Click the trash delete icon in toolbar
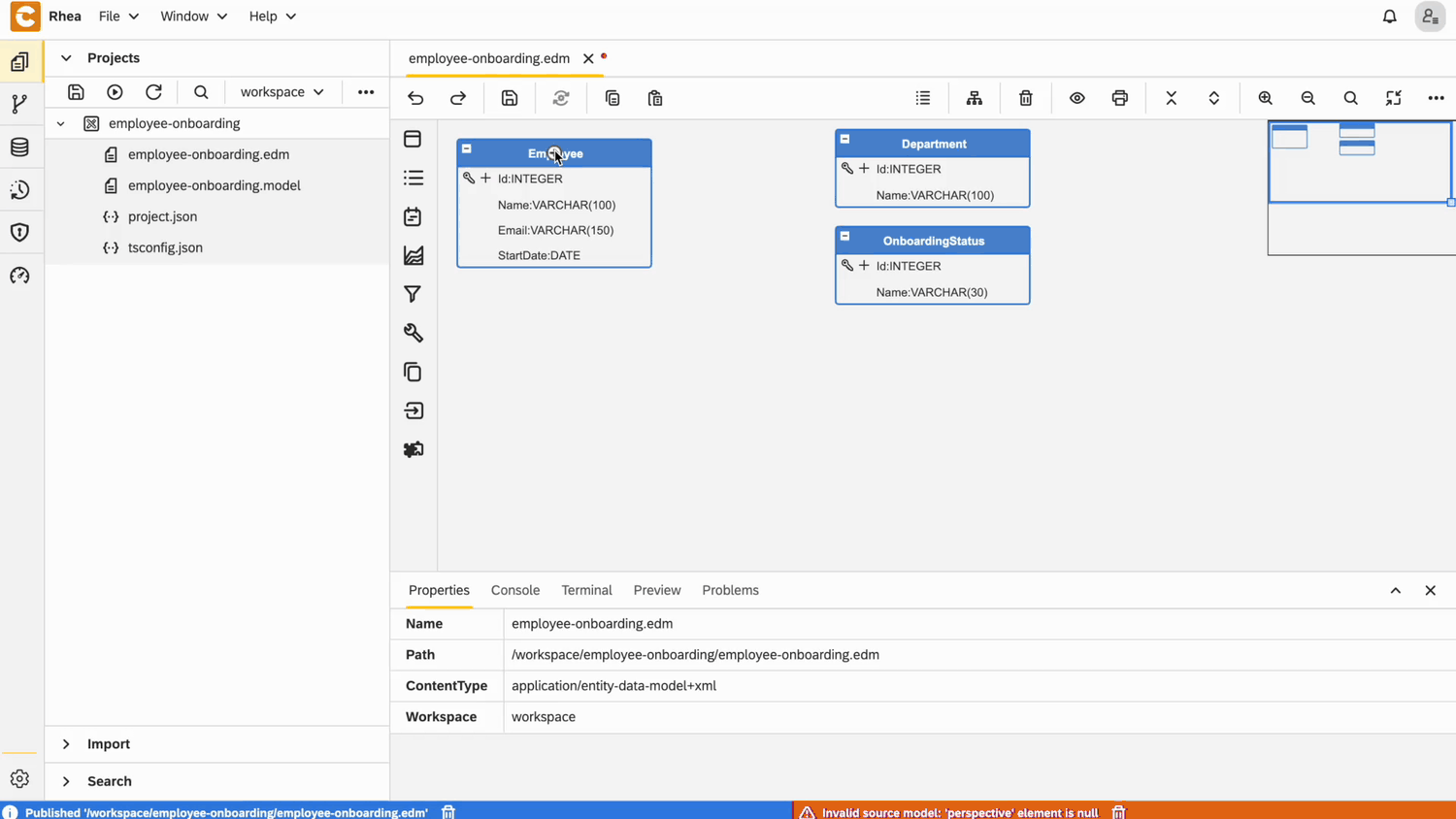Viewport: 1456px width, 819px height. coord(1025,98)
